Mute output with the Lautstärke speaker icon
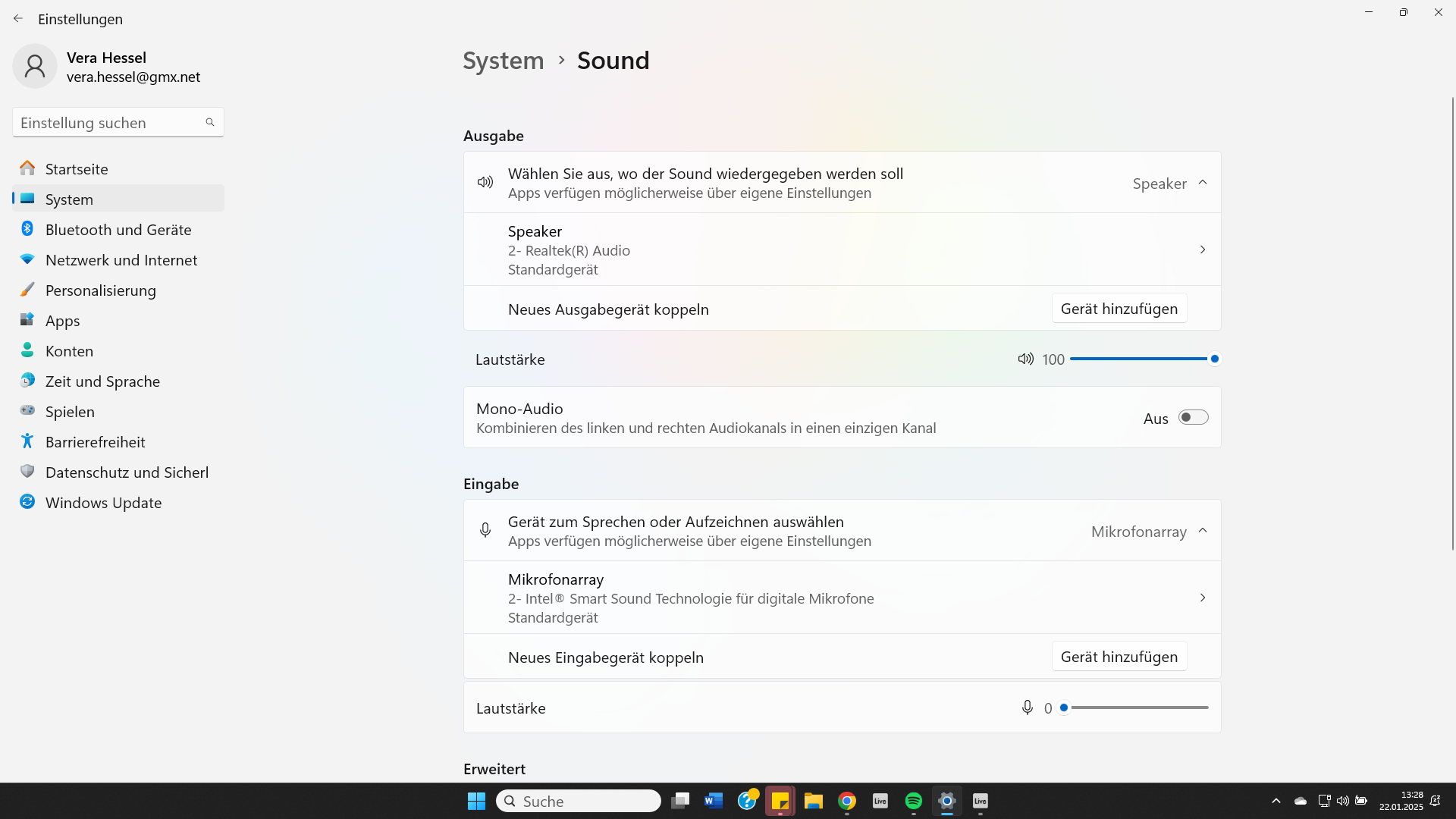The image size is (1456, 819). pos(1025,359)
